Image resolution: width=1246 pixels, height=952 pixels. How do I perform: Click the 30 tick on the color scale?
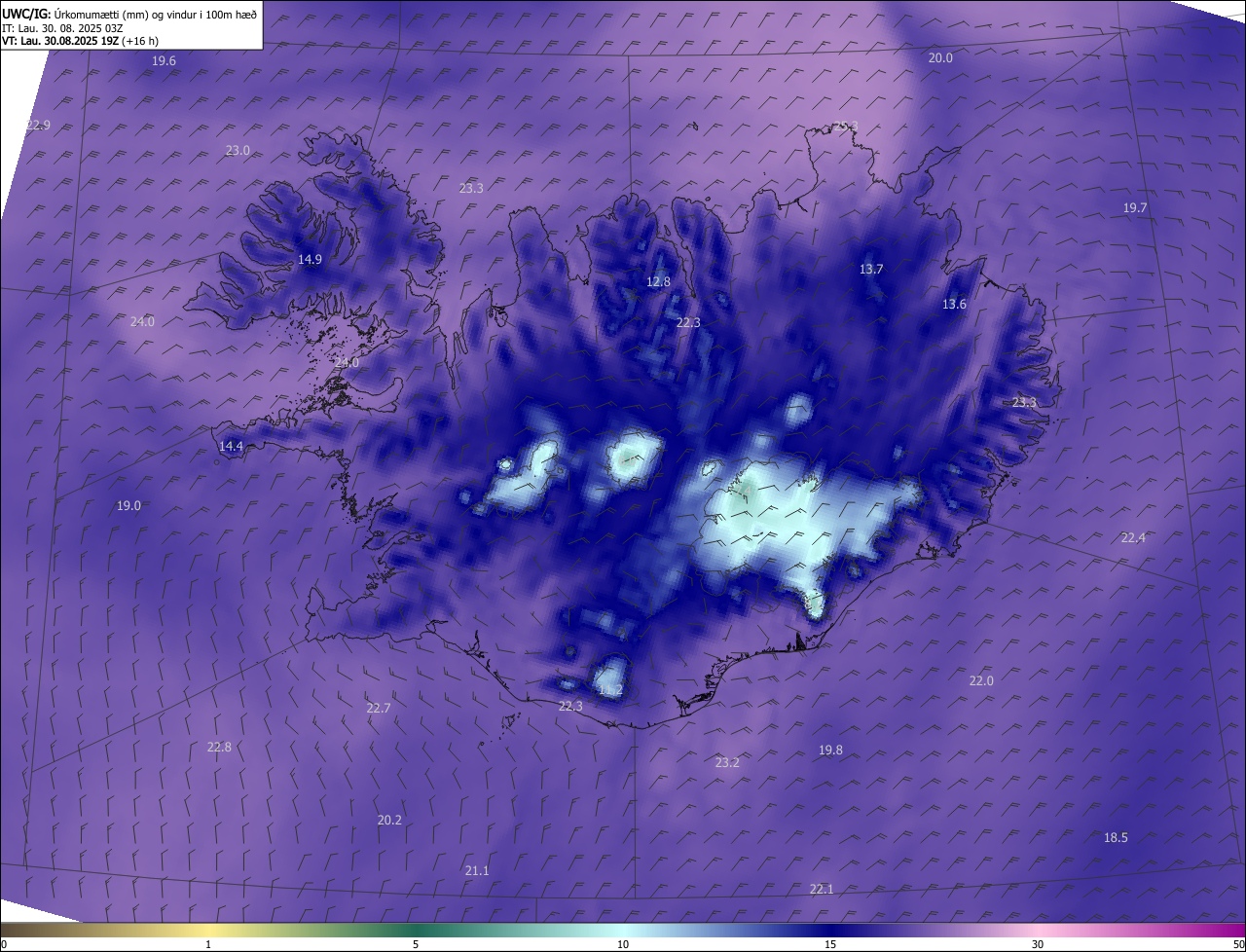(x=1038, y=945)
